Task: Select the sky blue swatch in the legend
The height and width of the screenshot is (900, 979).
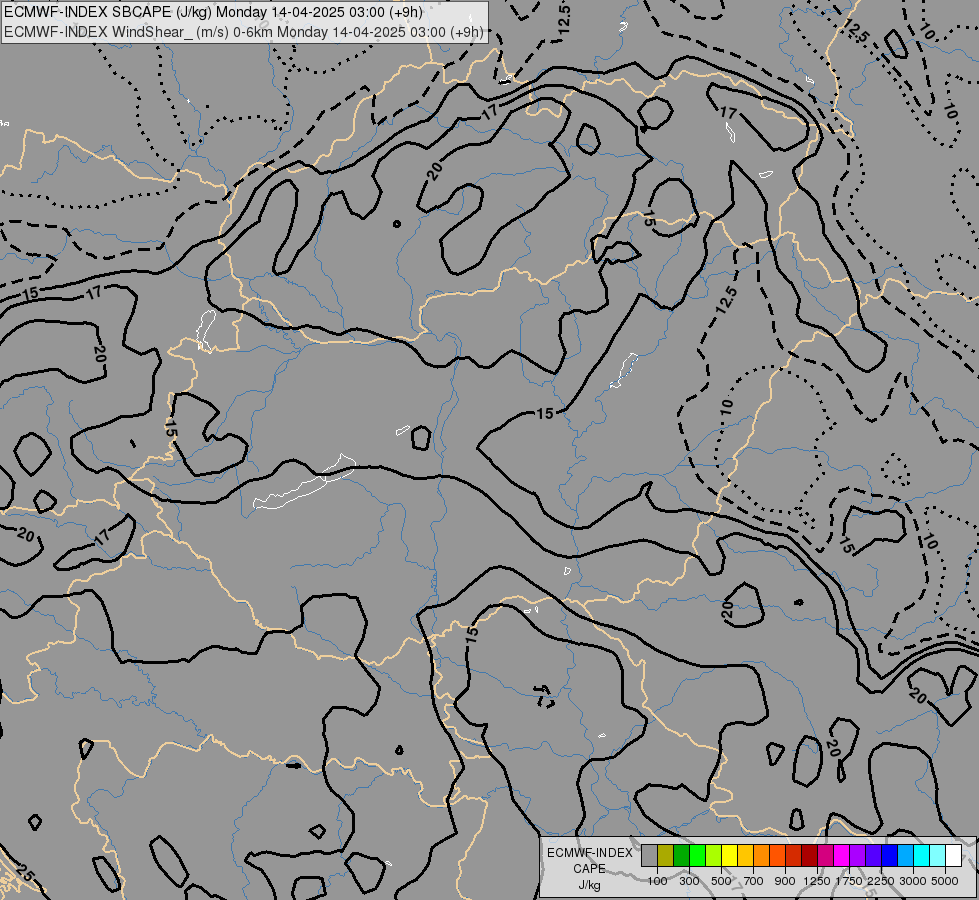Action: click(x=905, y=856)
